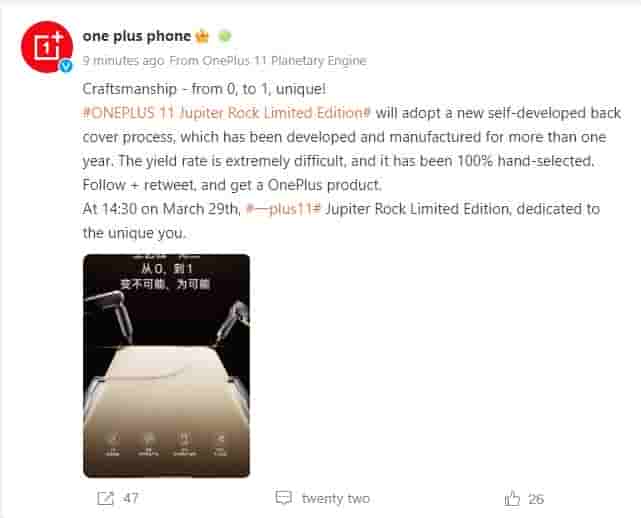Click the repost count 47
641x518 pixels.
tap(131, 498)
